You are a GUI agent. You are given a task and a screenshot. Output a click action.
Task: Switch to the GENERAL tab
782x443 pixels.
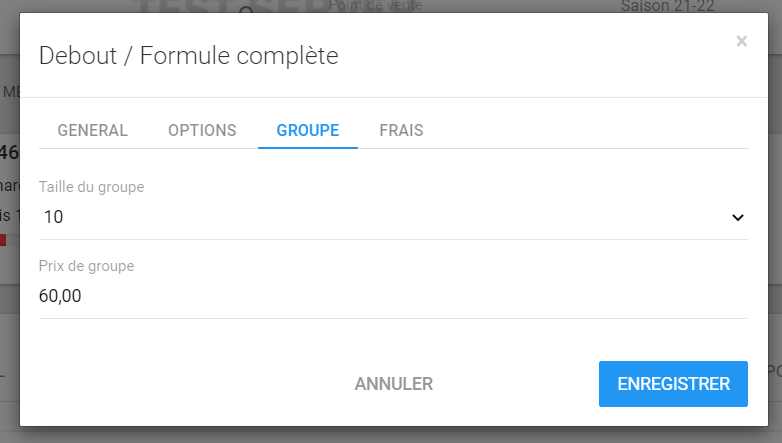click(x=92, y=130)
